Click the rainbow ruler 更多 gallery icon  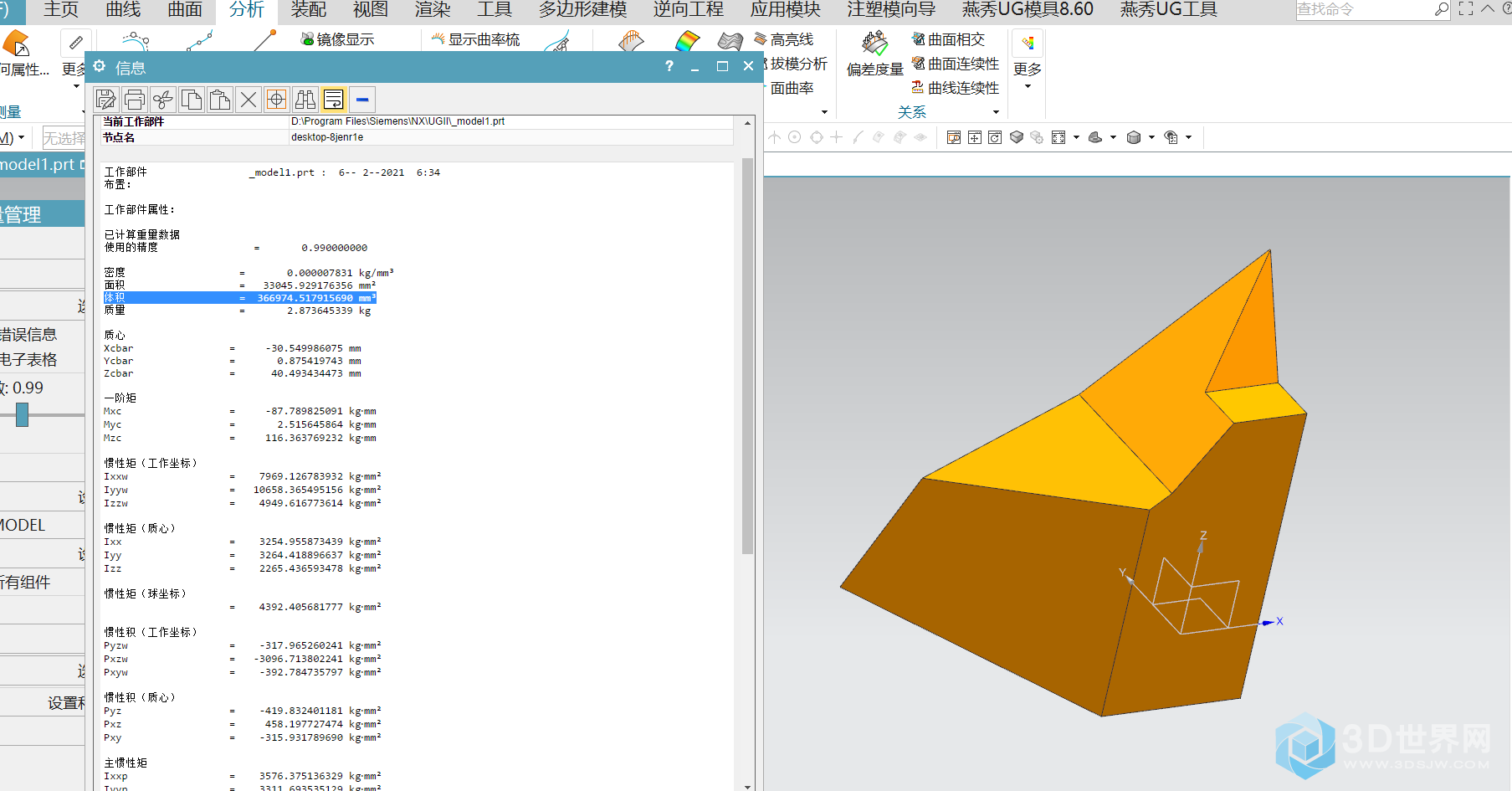(x=1028, y=43)
